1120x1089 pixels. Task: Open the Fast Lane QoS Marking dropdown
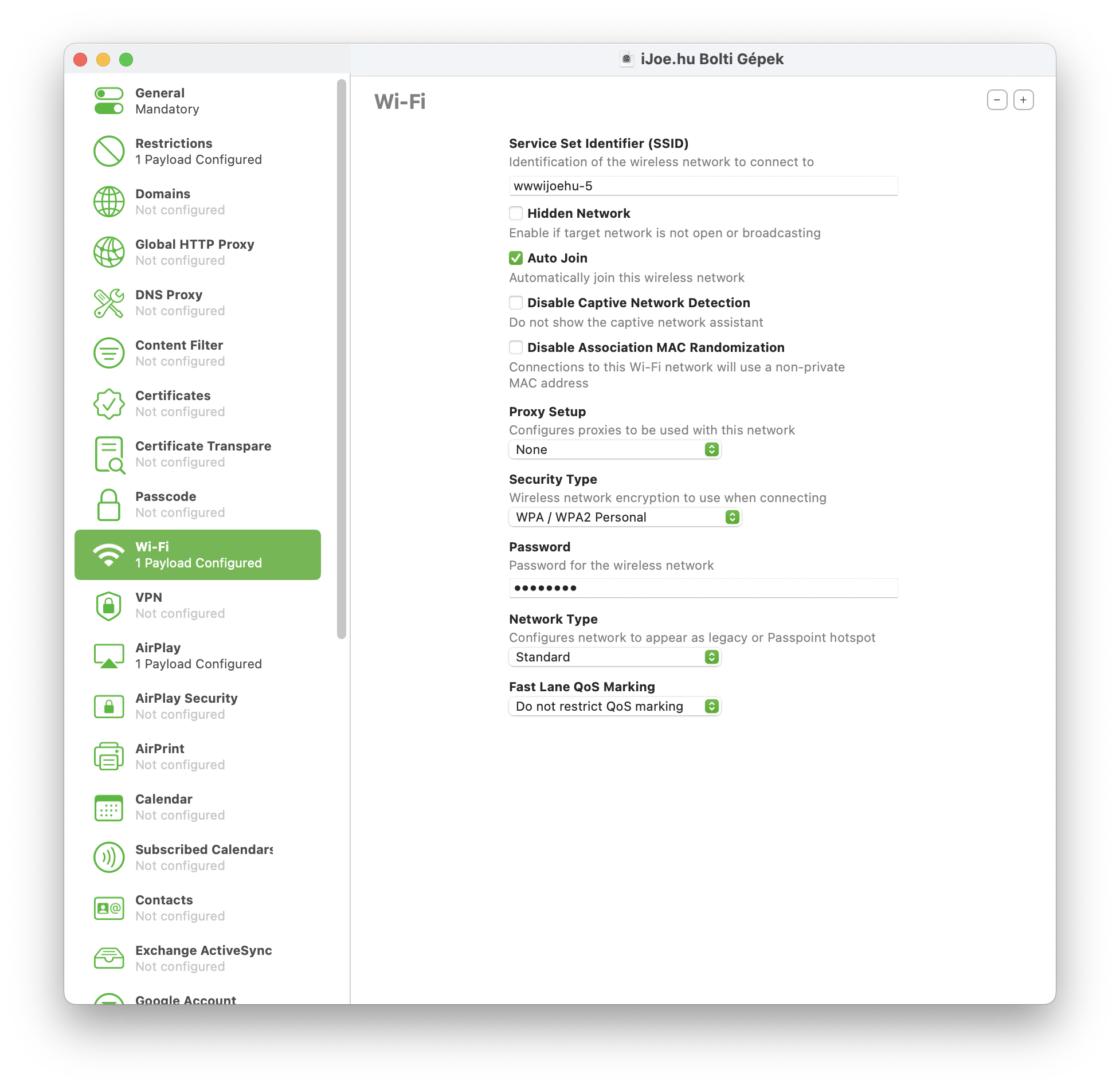tap(614, 706)
